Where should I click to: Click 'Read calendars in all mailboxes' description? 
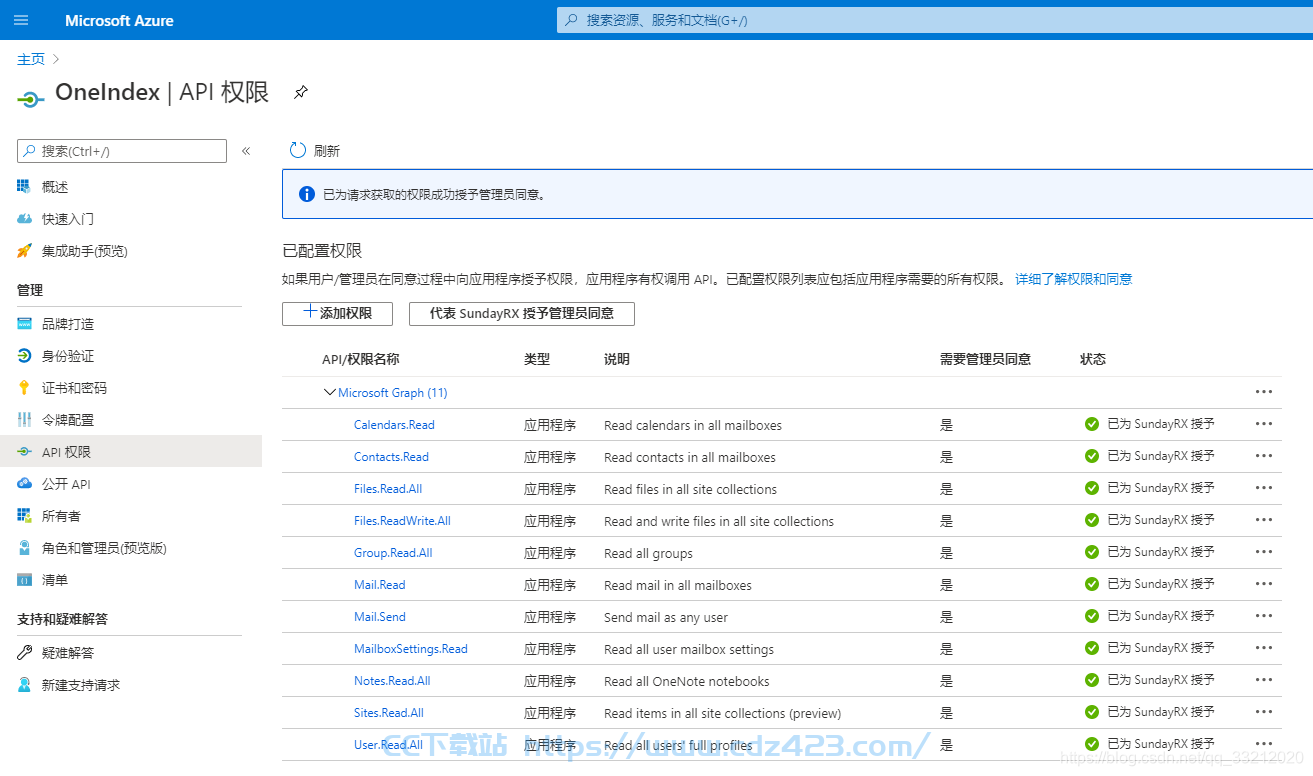tap(693, 425)
